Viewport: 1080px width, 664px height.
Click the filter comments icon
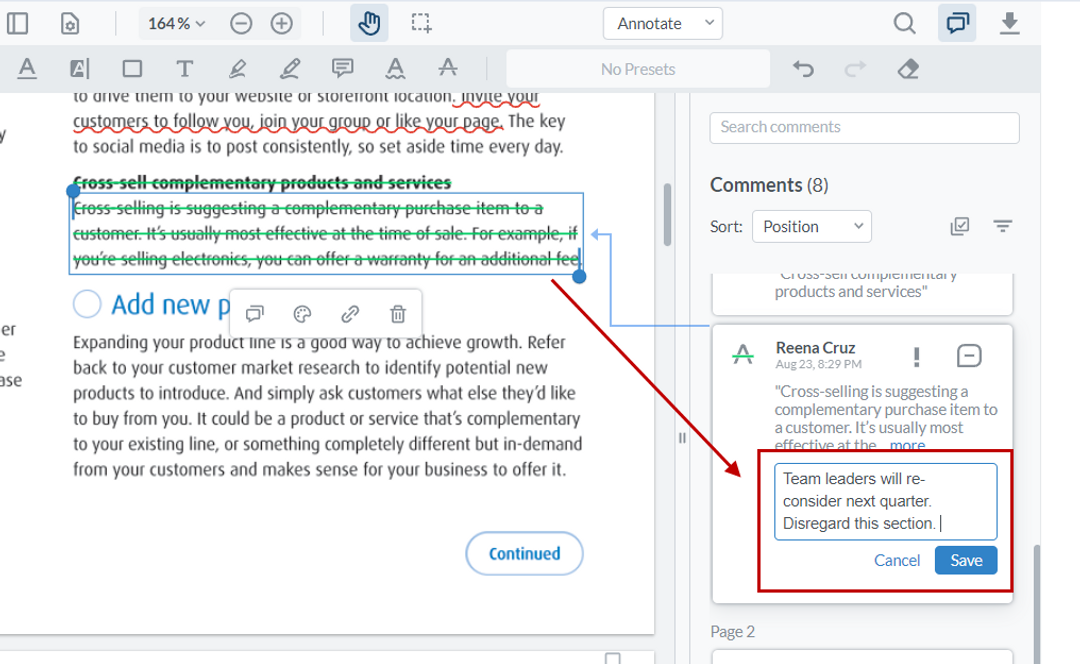click(1002, 226)
